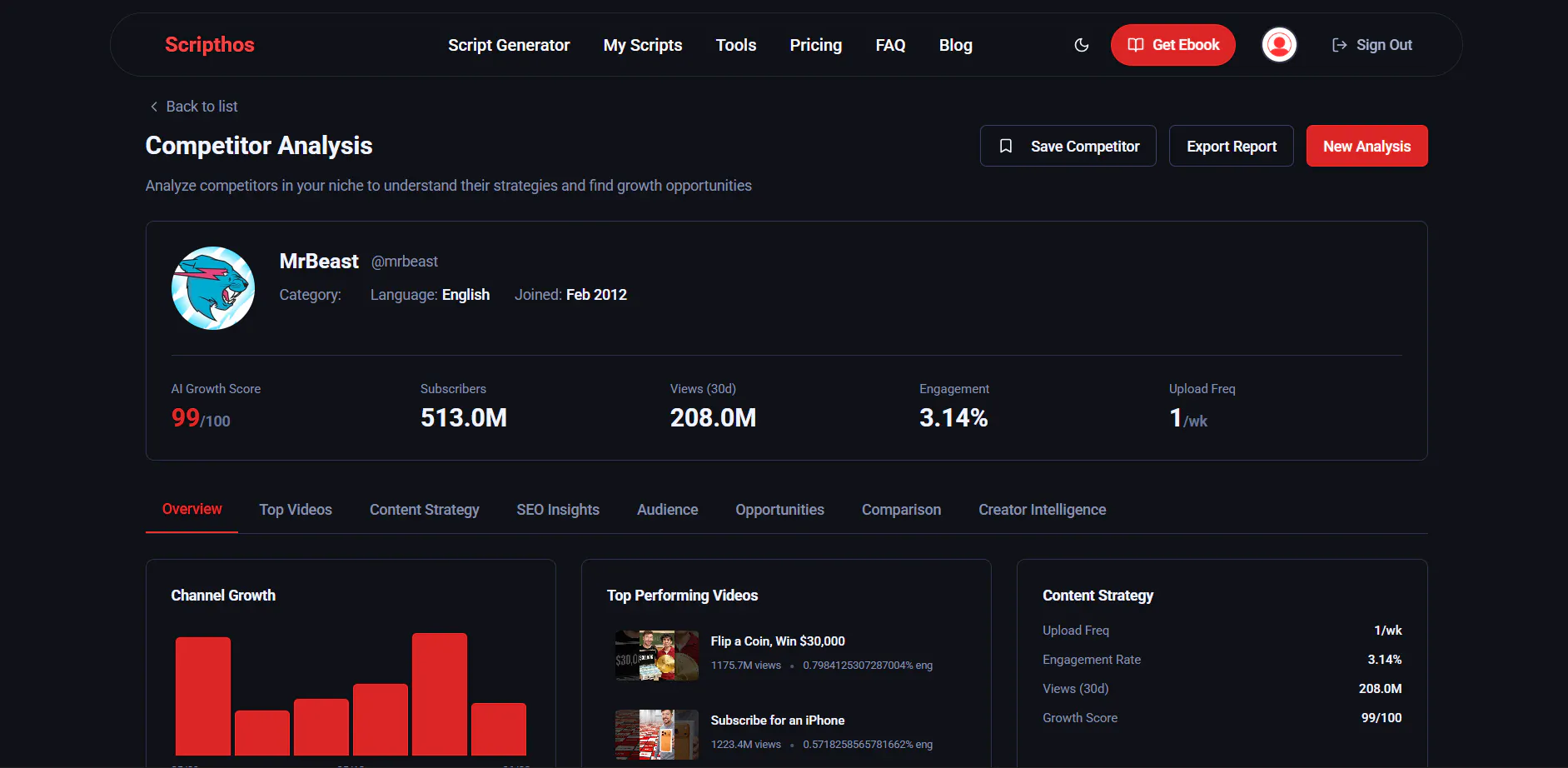This screenshot has height=768, width=1568.
Task: Open the Script Generator menu
Action: point(509,45)
